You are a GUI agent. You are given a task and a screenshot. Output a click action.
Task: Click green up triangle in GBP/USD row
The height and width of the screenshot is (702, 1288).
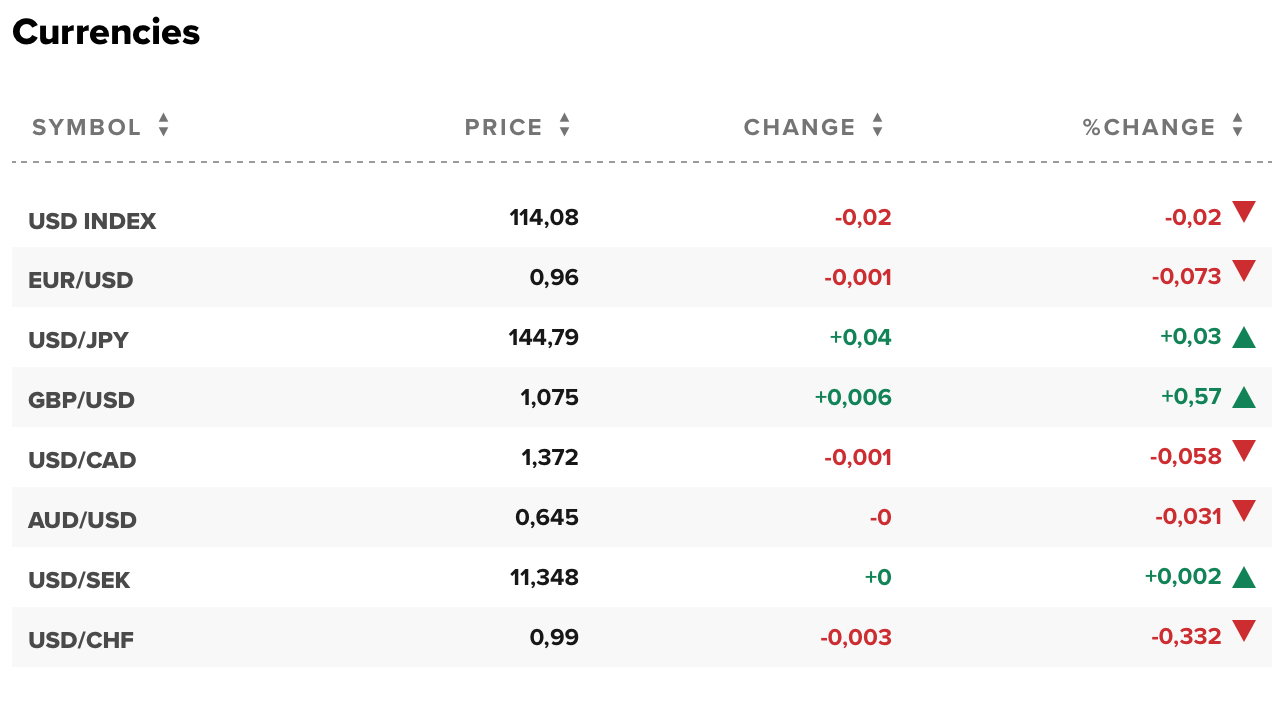(1243, 397)
